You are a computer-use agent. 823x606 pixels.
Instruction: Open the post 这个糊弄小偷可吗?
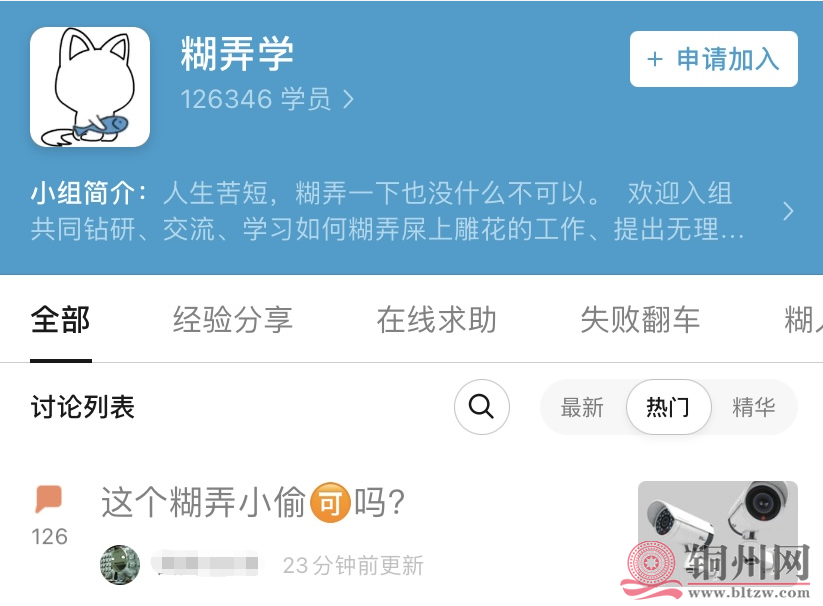[x=253, y=502]
